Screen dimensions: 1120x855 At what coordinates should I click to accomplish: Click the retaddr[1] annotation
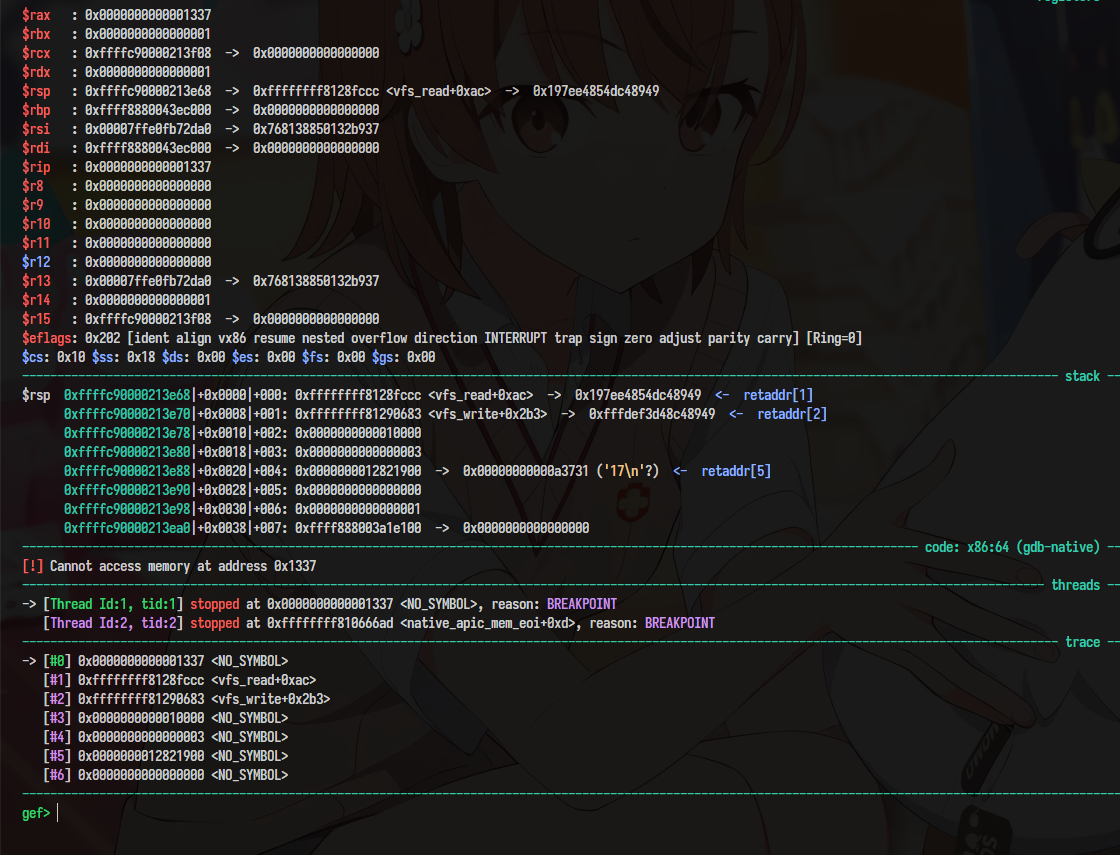pyautogui.click(x=778, y=395)
